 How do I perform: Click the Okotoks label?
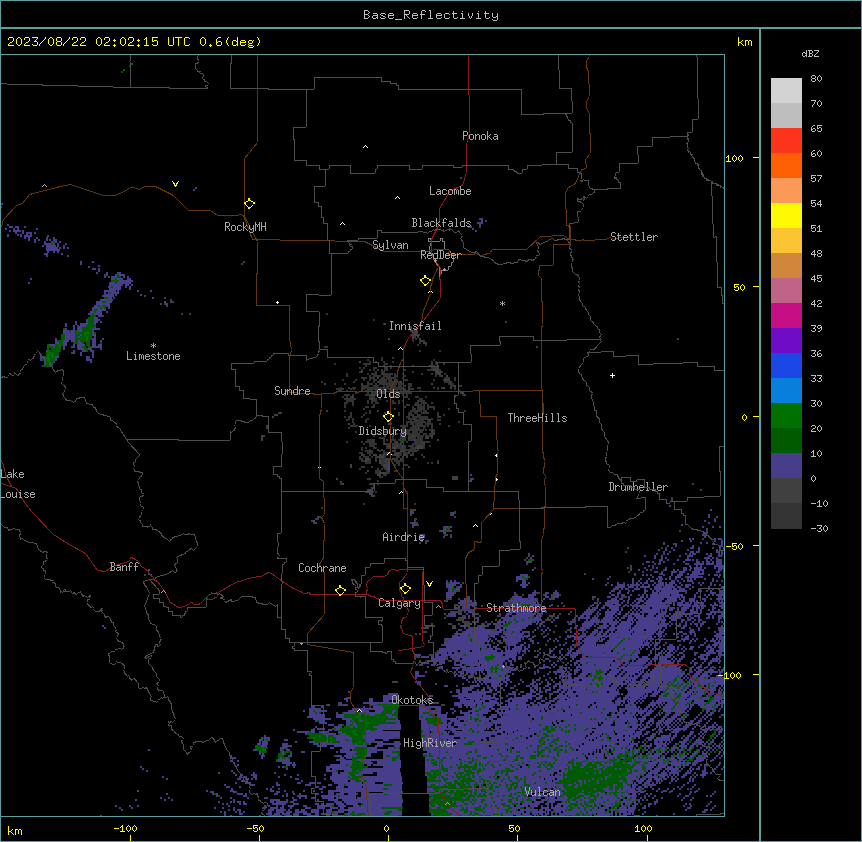[x=412, y=700]
